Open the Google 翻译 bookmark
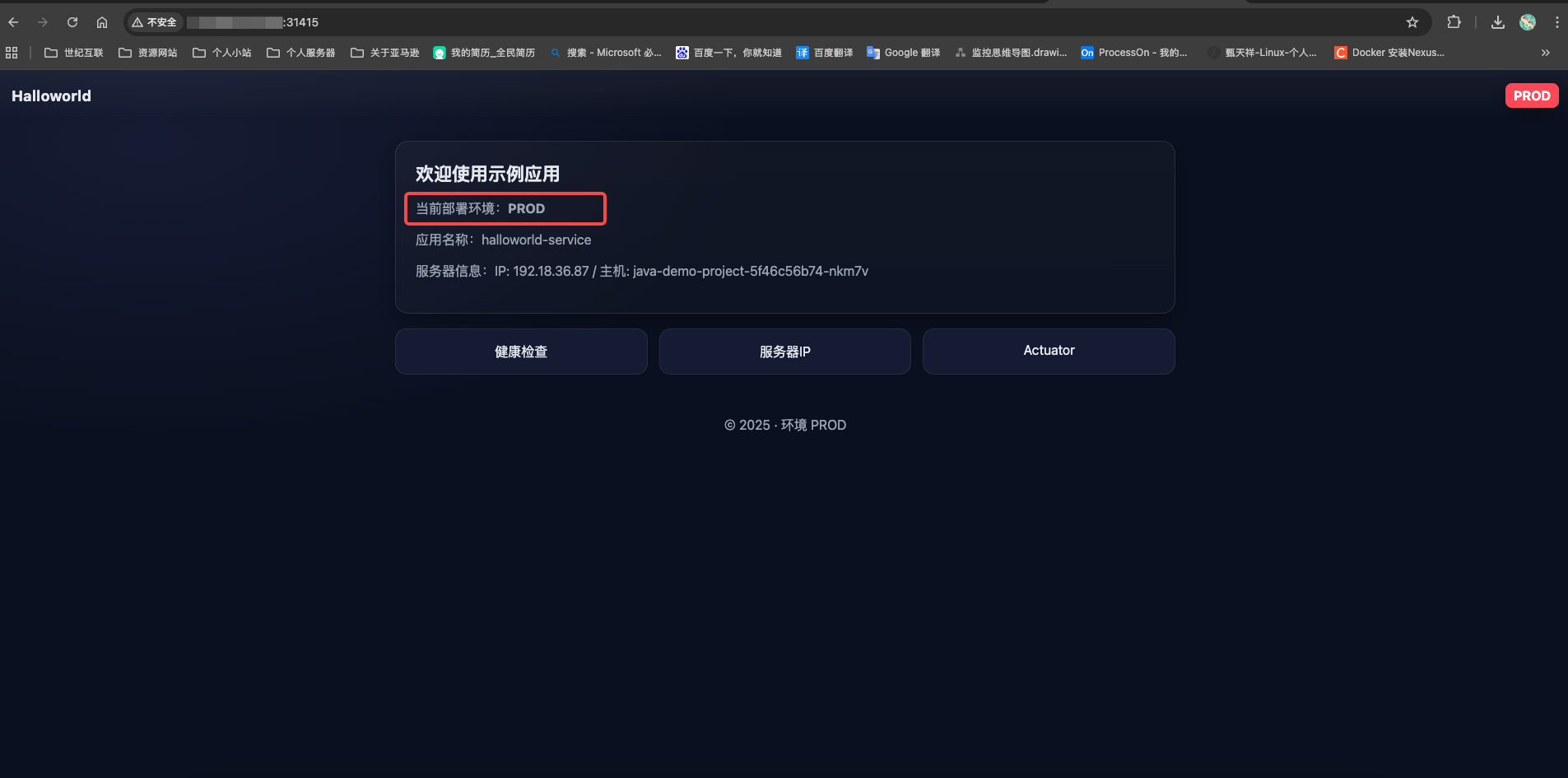 point(903,53)
